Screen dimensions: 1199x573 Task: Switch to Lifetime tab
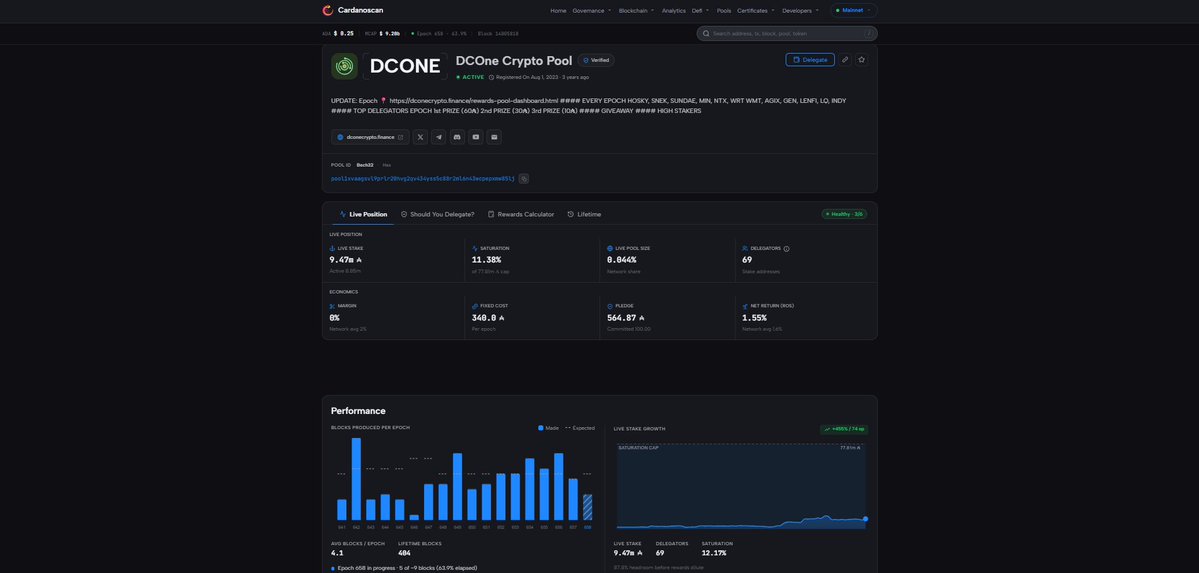pos(584,214)
